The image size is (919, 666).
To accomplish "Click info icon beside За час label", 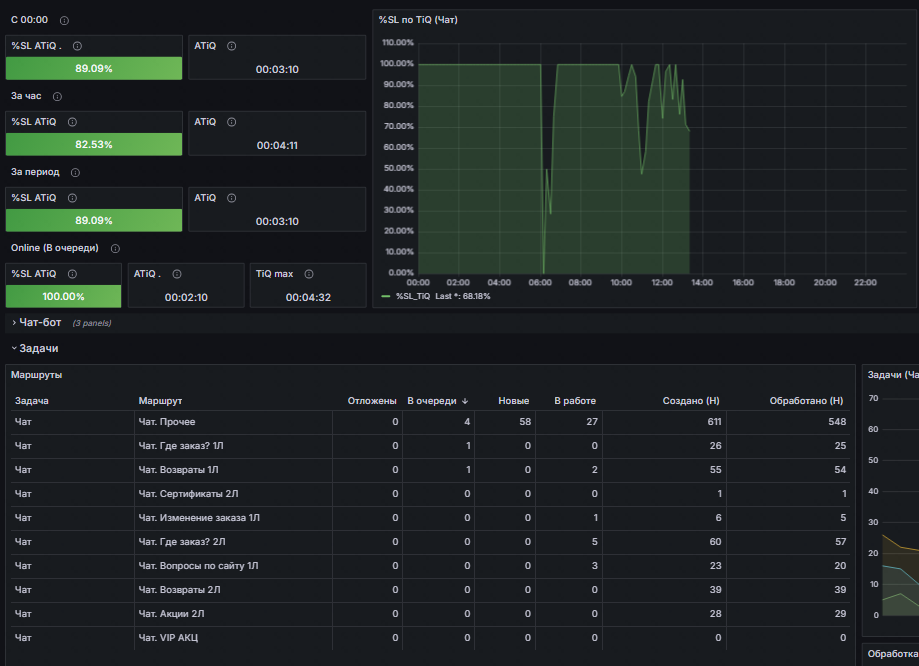I will tap(57, 97).
